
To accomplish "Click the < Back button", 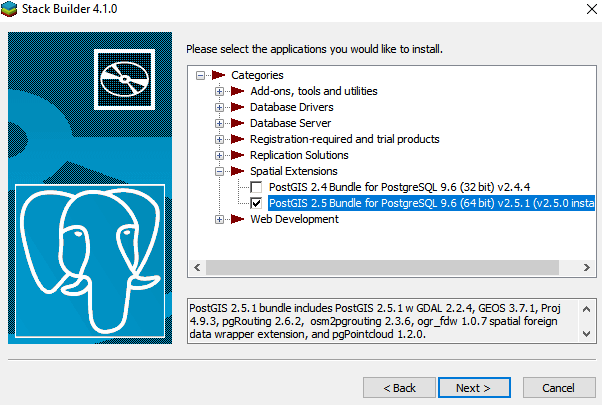I will click(x=399, y=388).
